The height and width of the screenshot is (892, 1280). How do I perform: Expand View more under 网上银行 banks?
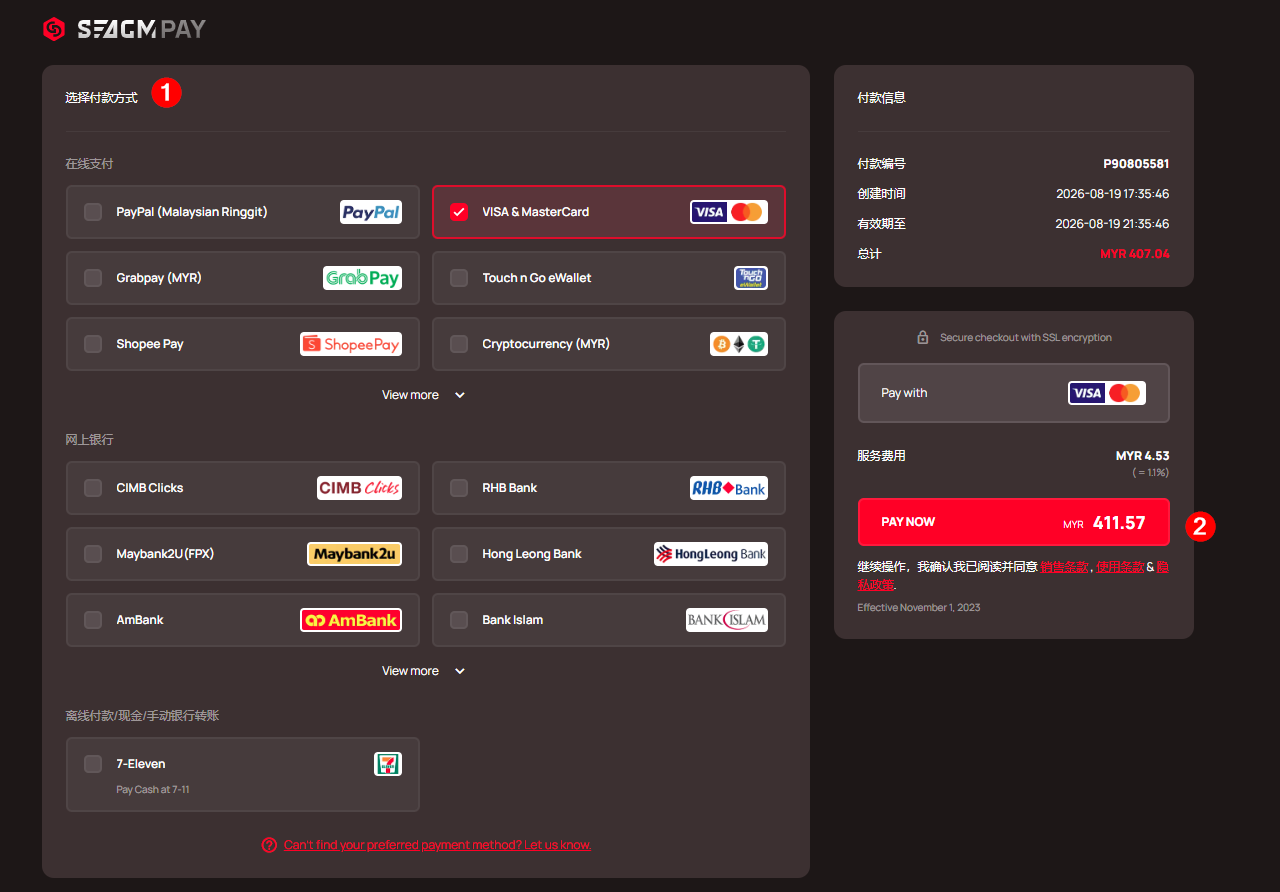click(x=424, y=671)
